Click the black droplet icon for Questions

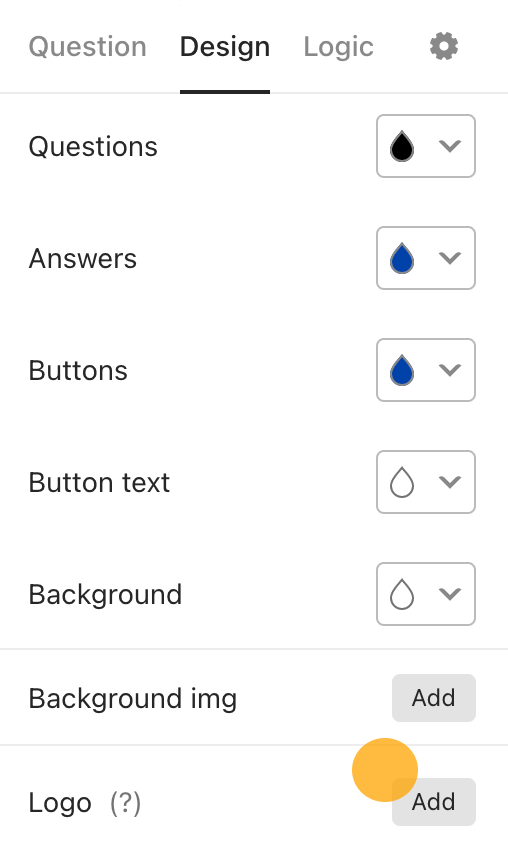[x=402, y=146]
